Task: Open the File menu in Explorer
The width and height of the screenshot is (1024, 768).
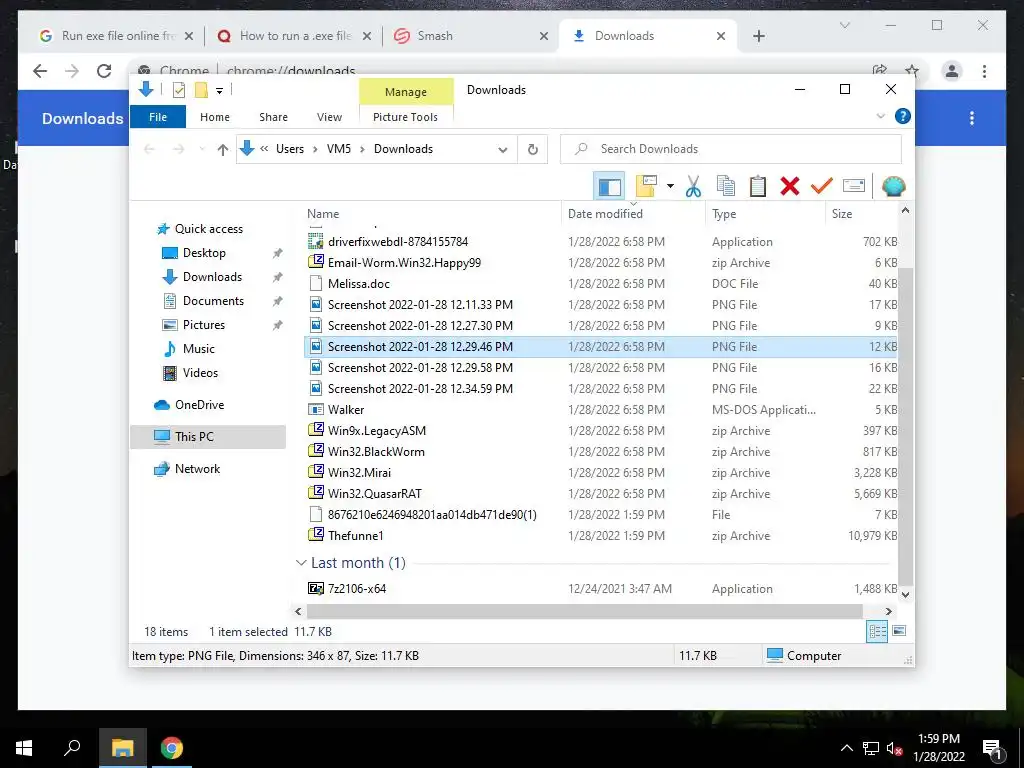Action: coord(158,117)
